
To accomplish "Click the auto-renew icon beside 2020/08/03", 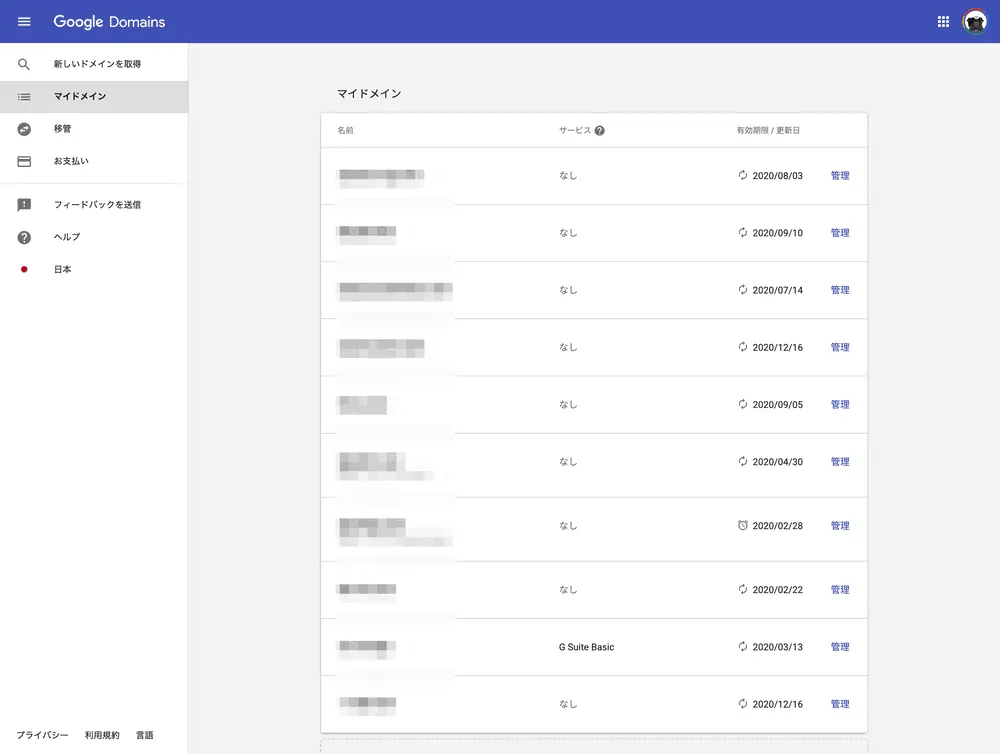I will tap(742, 175).
